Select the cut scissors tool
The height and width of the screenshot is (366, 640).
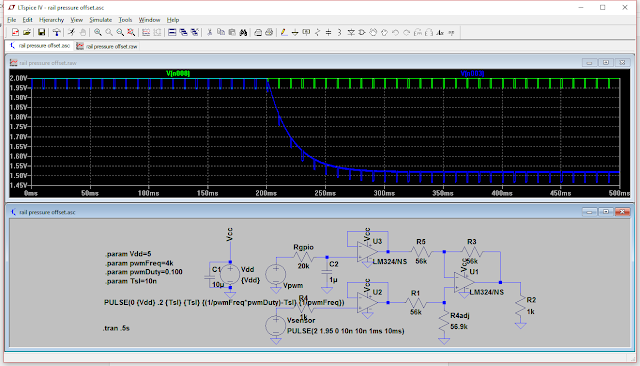[x=209, y=32]
